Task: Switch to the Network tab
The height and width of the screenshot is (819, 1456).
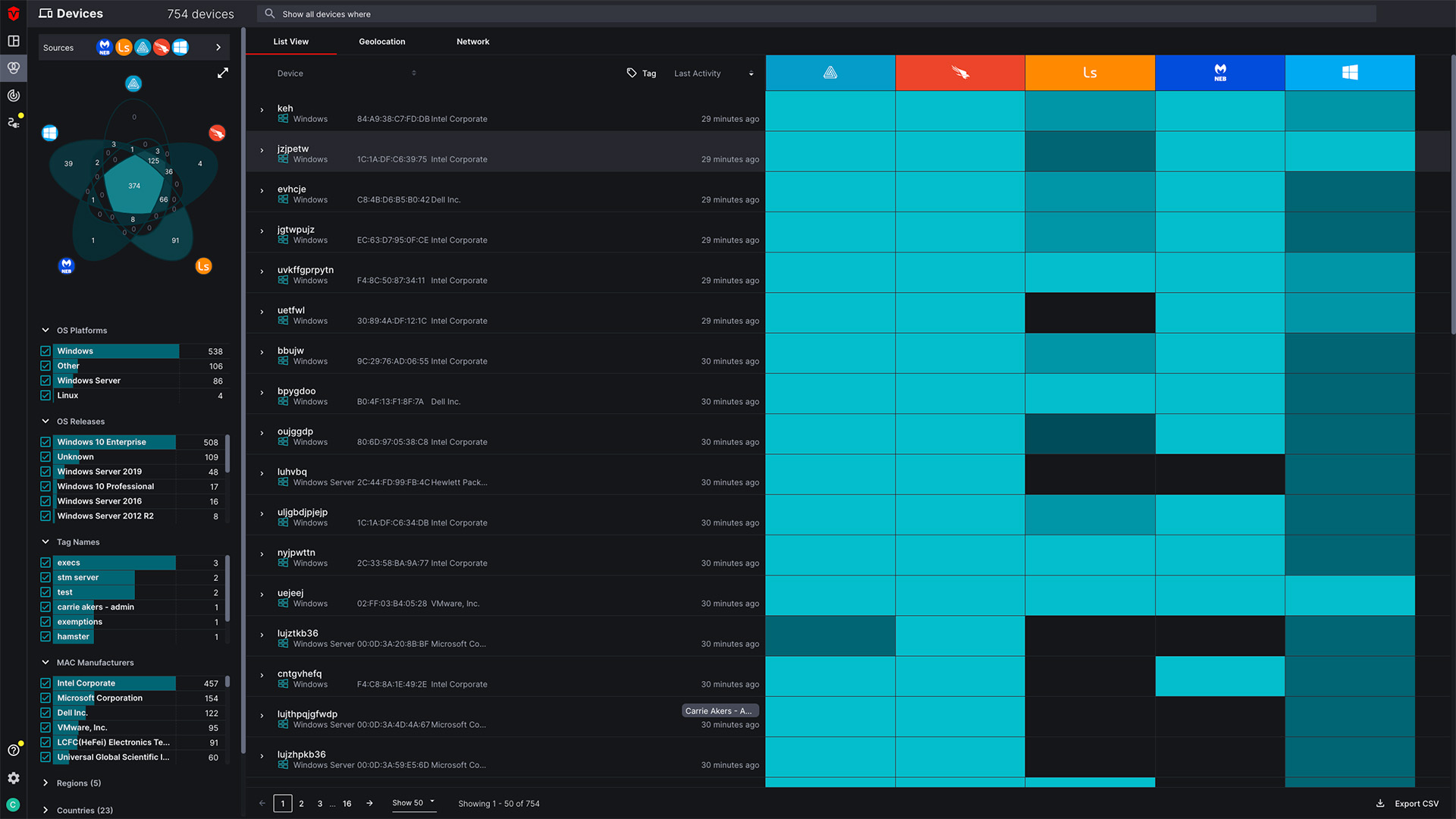Action: pyautogui.click(x=472, y=42)
